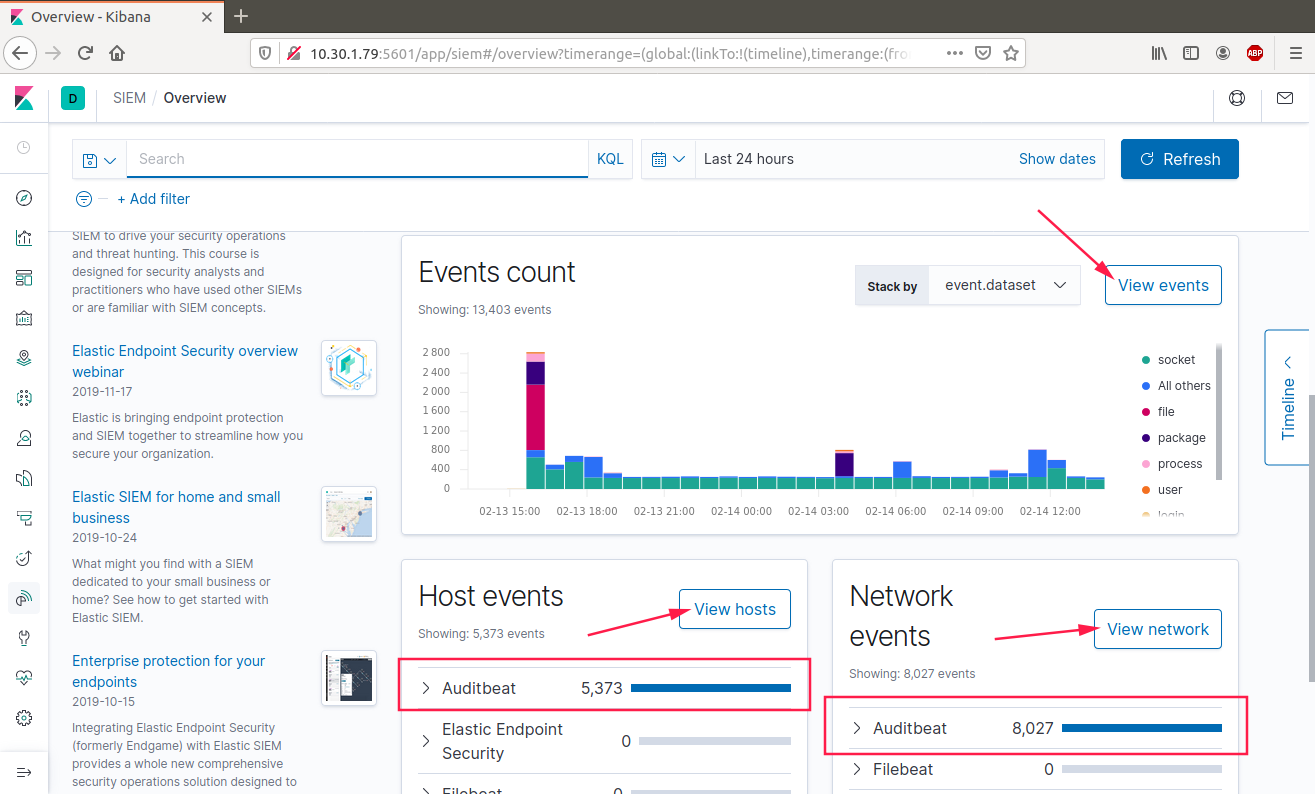Open Maps from the left sidebar
The height and width of the screenshot is (794, 1315).
pos(24,358)
